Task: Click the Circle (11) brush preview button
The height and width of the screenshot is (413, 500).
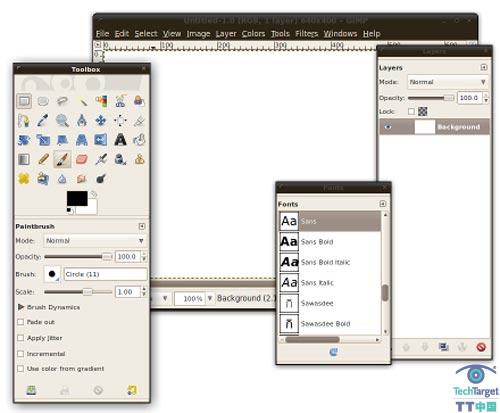Action: pos(52,274)
